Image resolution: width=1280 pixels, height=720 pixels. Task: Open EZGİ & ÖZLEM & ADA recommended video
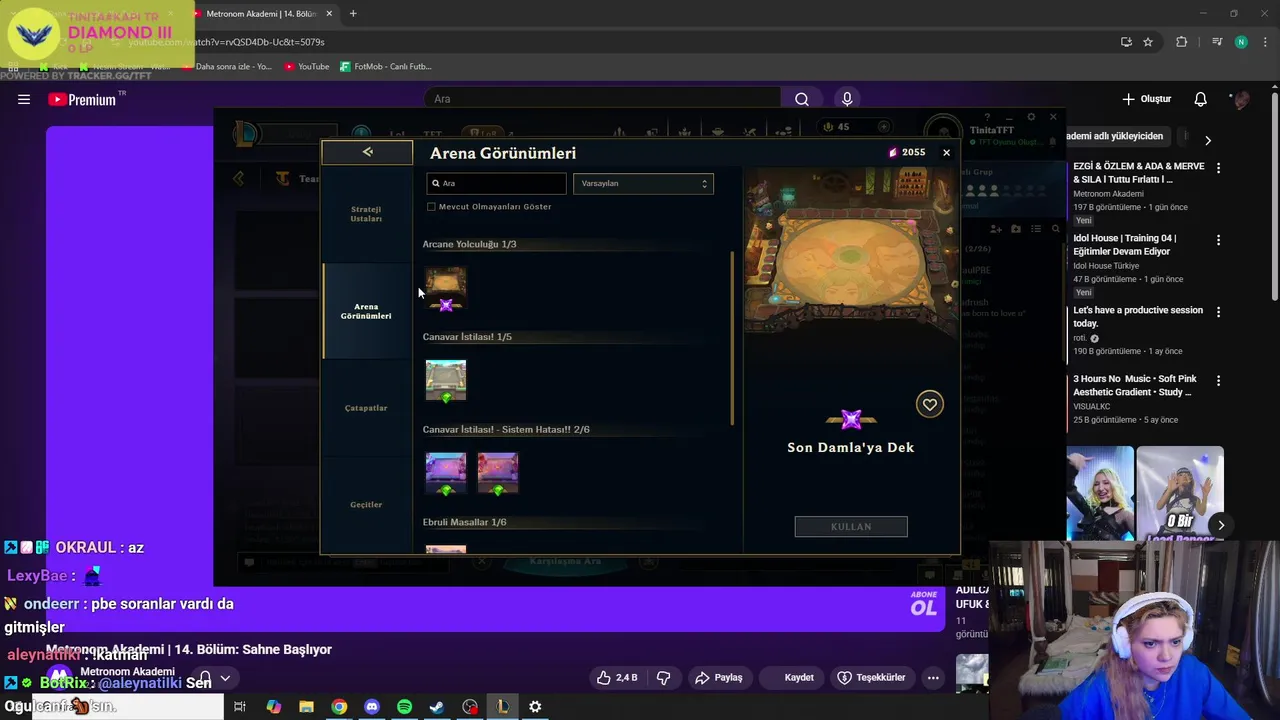[x=1138, y=173]
